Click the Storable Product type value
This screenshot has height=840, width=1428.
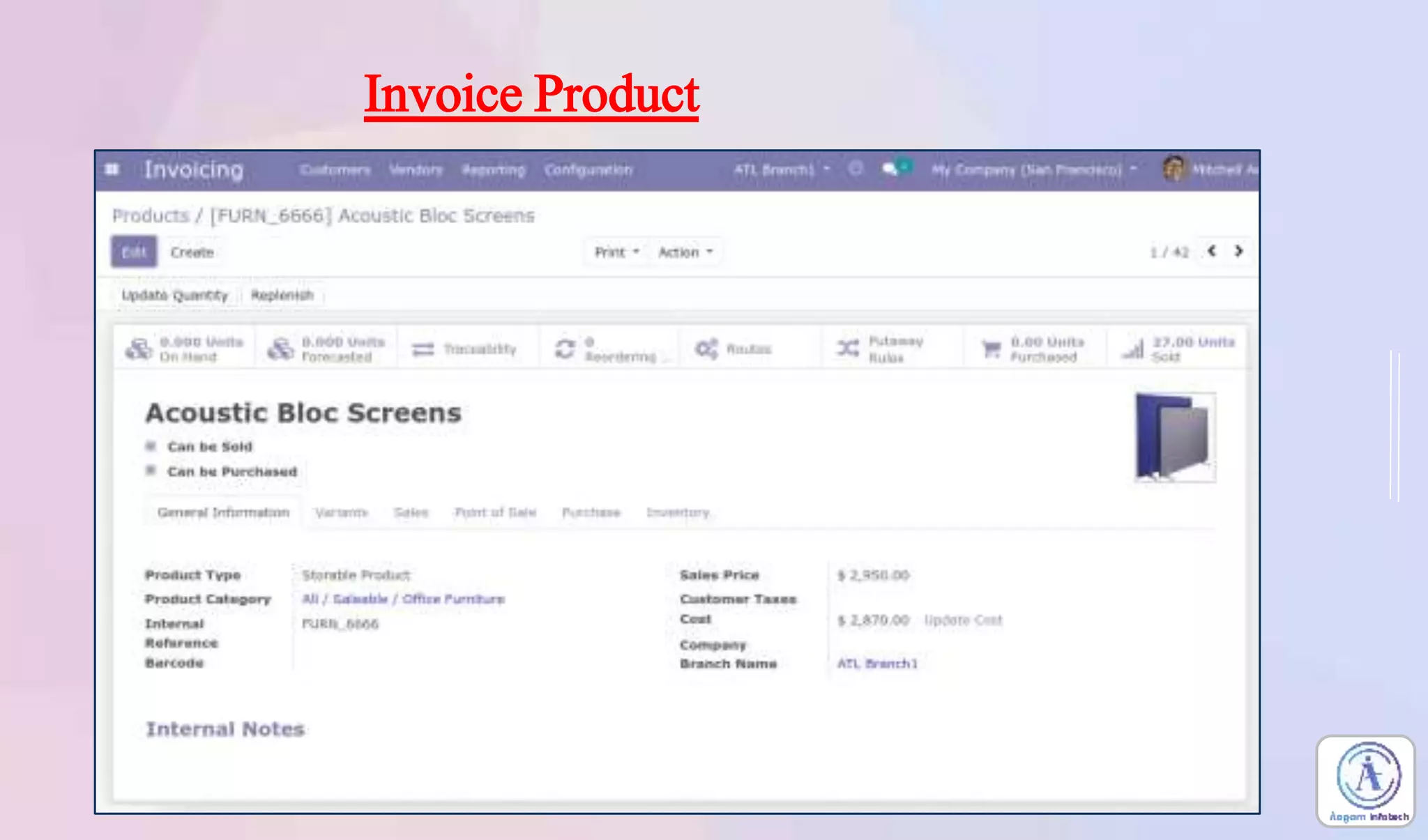pyautogui.click(x=356, y=575)
